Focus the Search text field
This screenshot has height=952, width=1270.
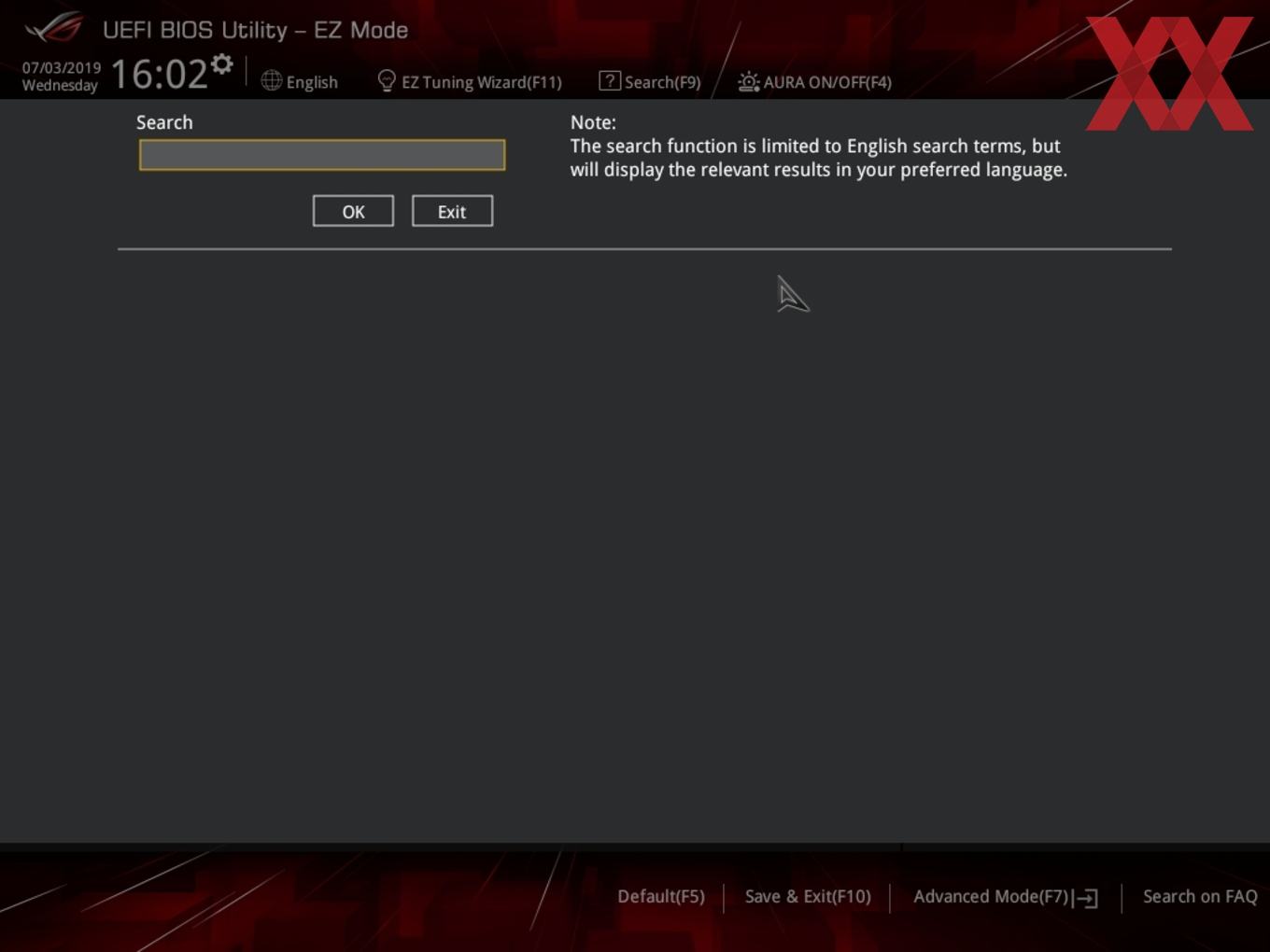[x=322, y=155]
